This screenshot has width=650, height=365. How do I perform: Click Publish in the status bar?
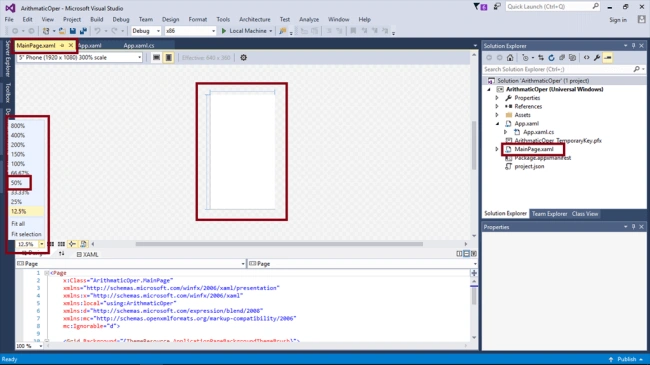tap(626, 359)
